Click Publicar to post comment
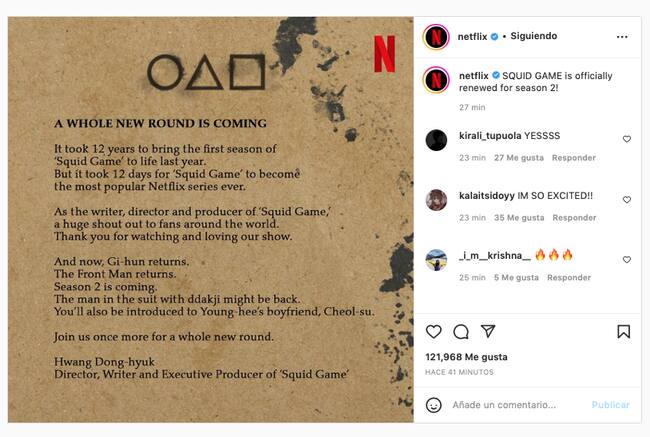This screenshot has width=650, height=437. click(x=610, y=405)
